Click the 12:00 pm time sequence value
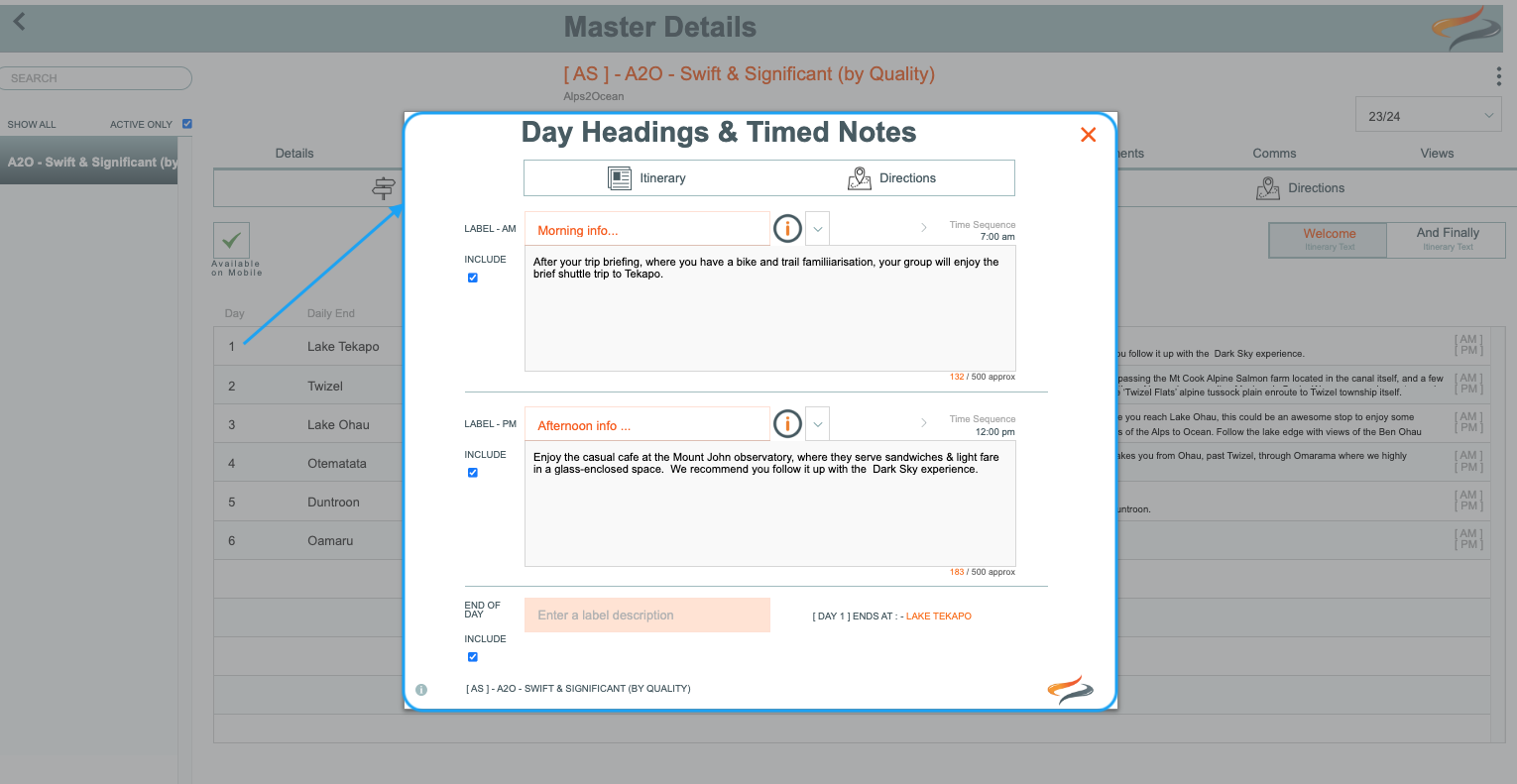 coord(995,432)
